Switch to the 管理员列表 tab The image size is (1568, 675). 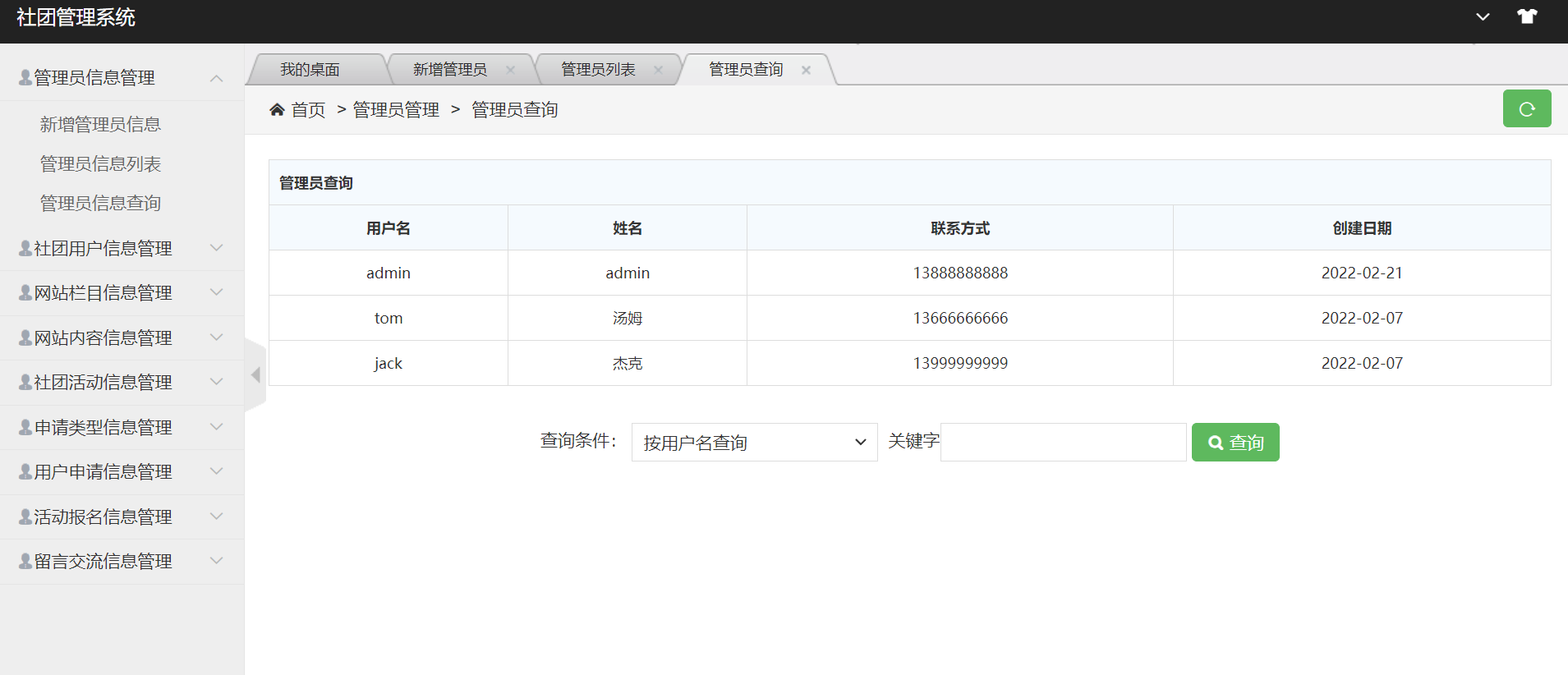pyautogui.click(x=598, y=70)
